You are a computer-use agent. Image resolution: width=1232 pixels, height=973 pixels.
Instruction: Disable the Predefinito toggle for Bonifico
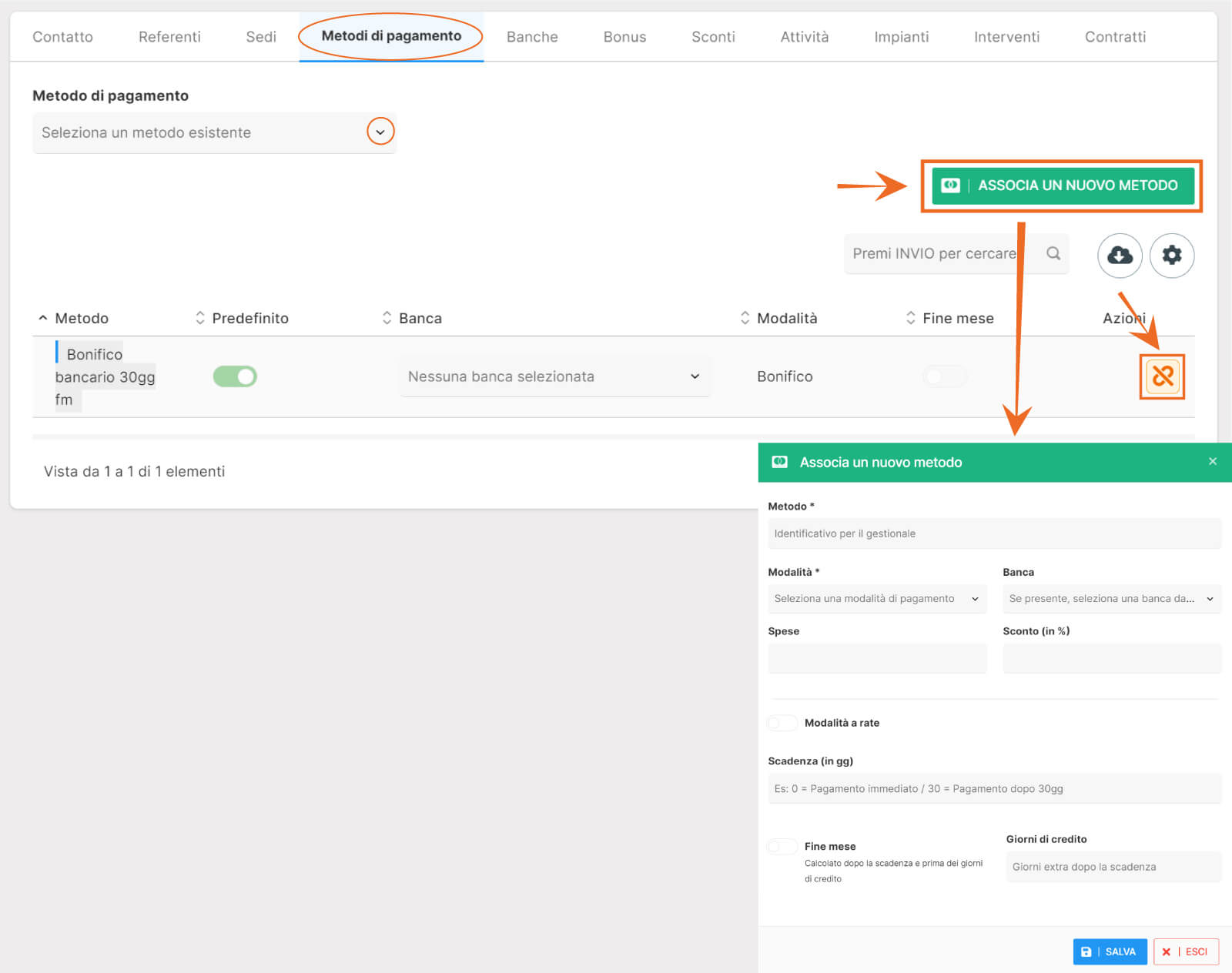pos(235,376)
